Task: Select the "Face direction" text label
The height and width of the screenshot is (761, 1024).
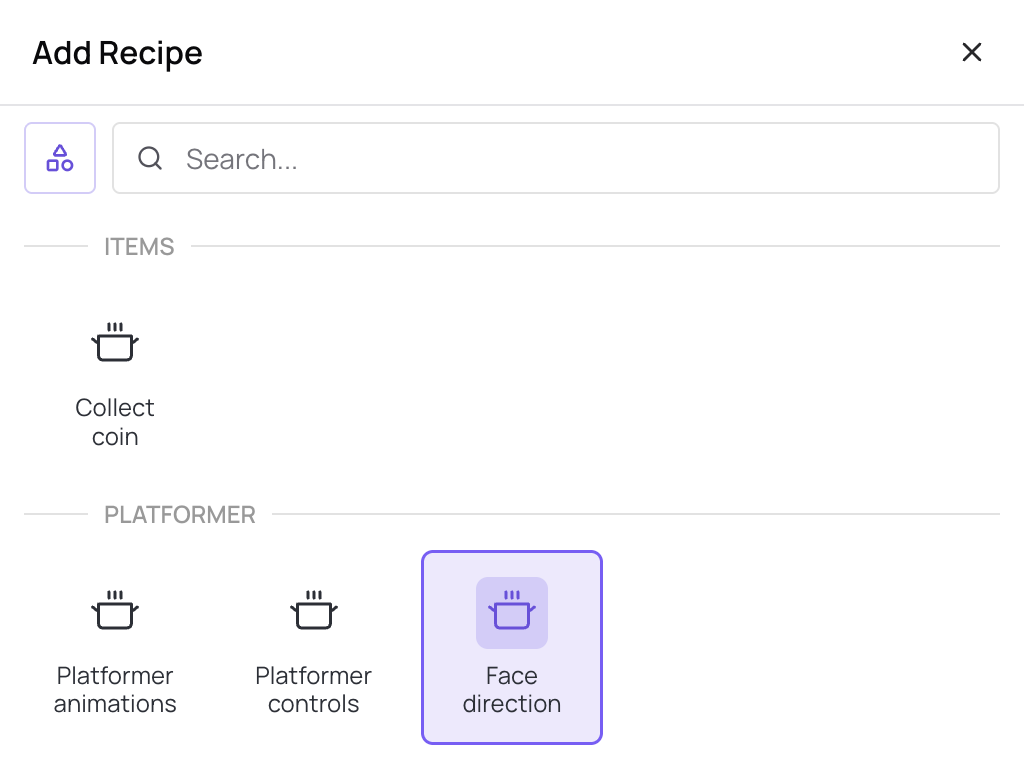Action: pos(512,690)
